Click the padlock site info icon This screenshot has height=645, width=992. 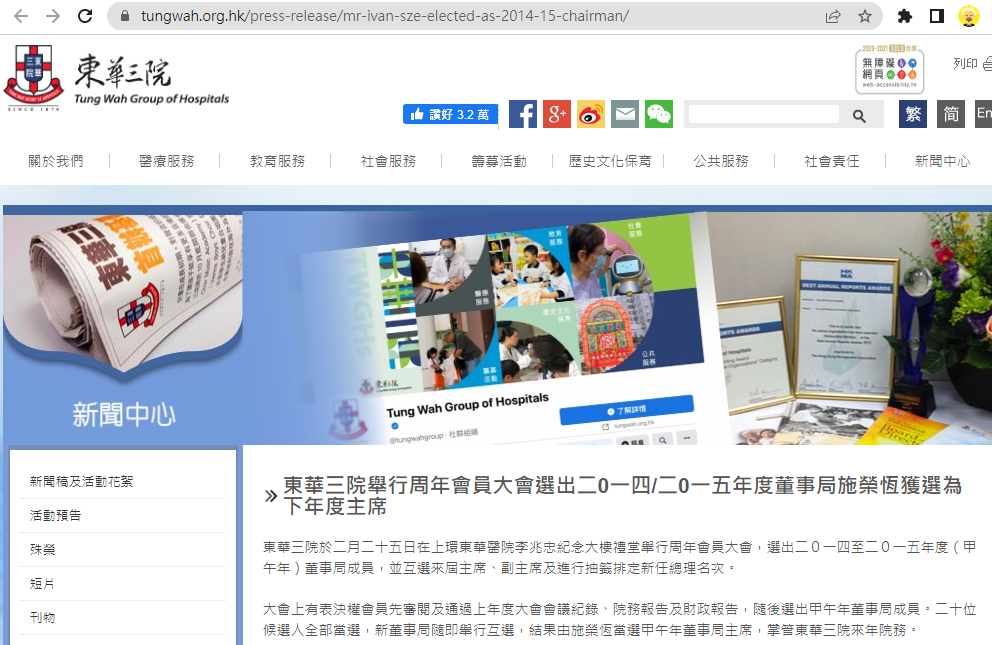125,16
